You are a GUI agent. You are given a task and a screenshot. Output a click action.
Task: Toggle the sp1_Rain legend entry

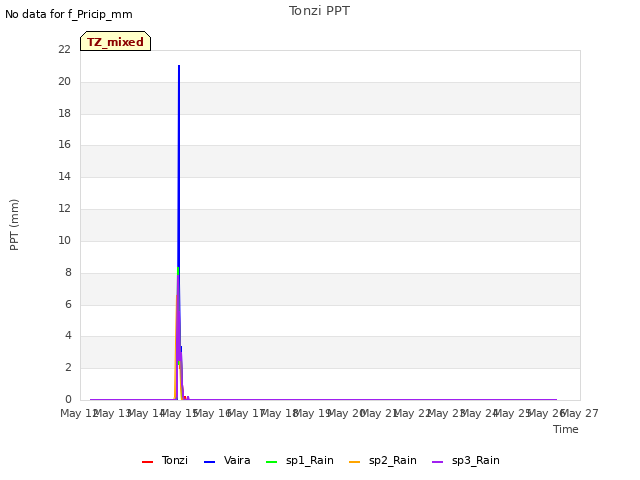click(x=300, y=460)
